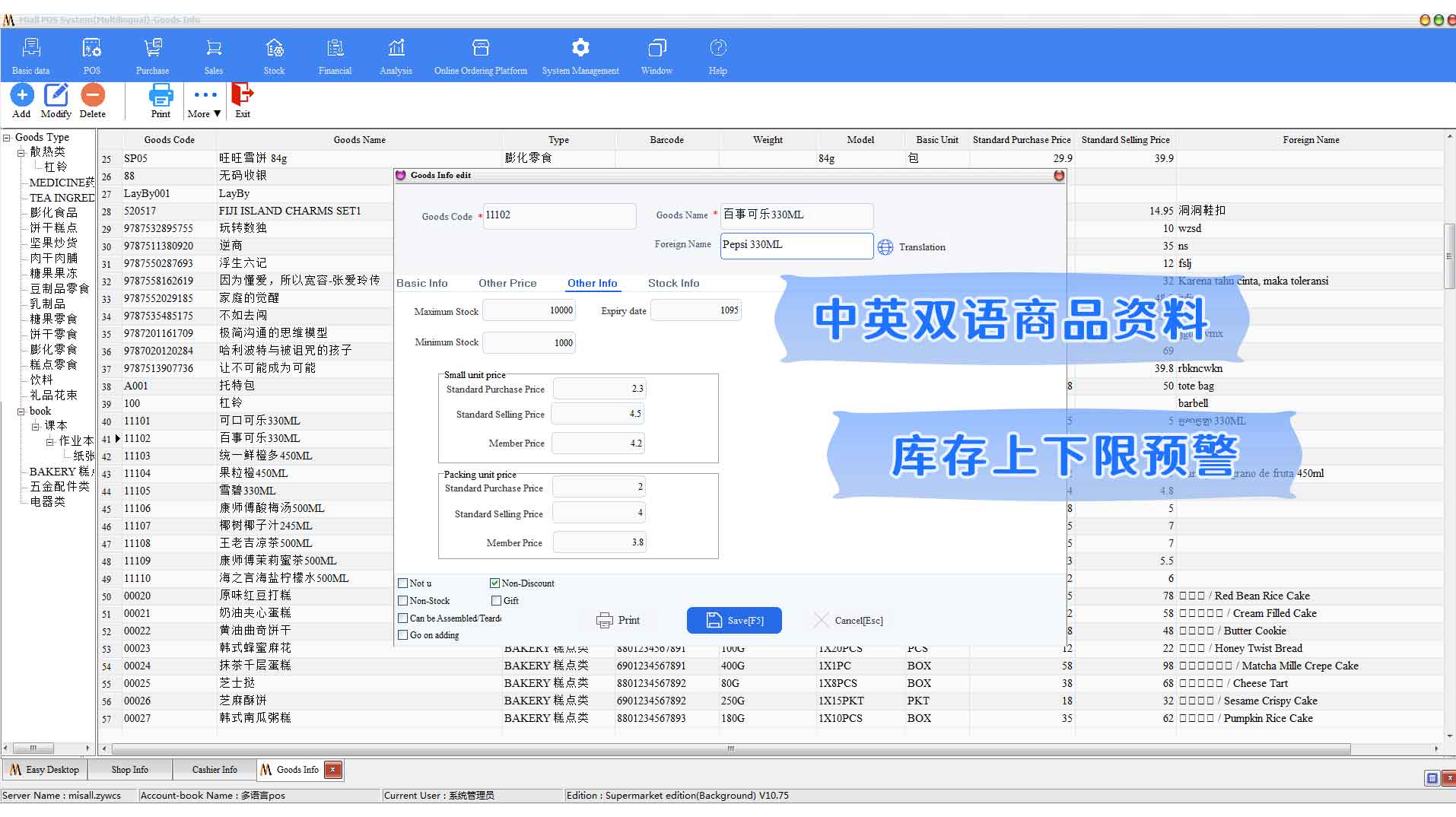Collapse the 课本 tree node
This screenshot has width=1456, height=817.
pyautogui.click(x=35, y=427)
